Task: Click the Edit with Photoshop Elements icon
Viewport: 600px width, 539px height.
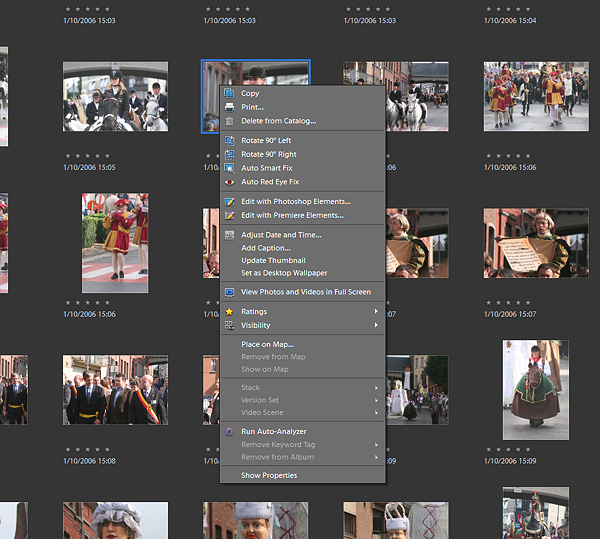Action: point(229,202)
